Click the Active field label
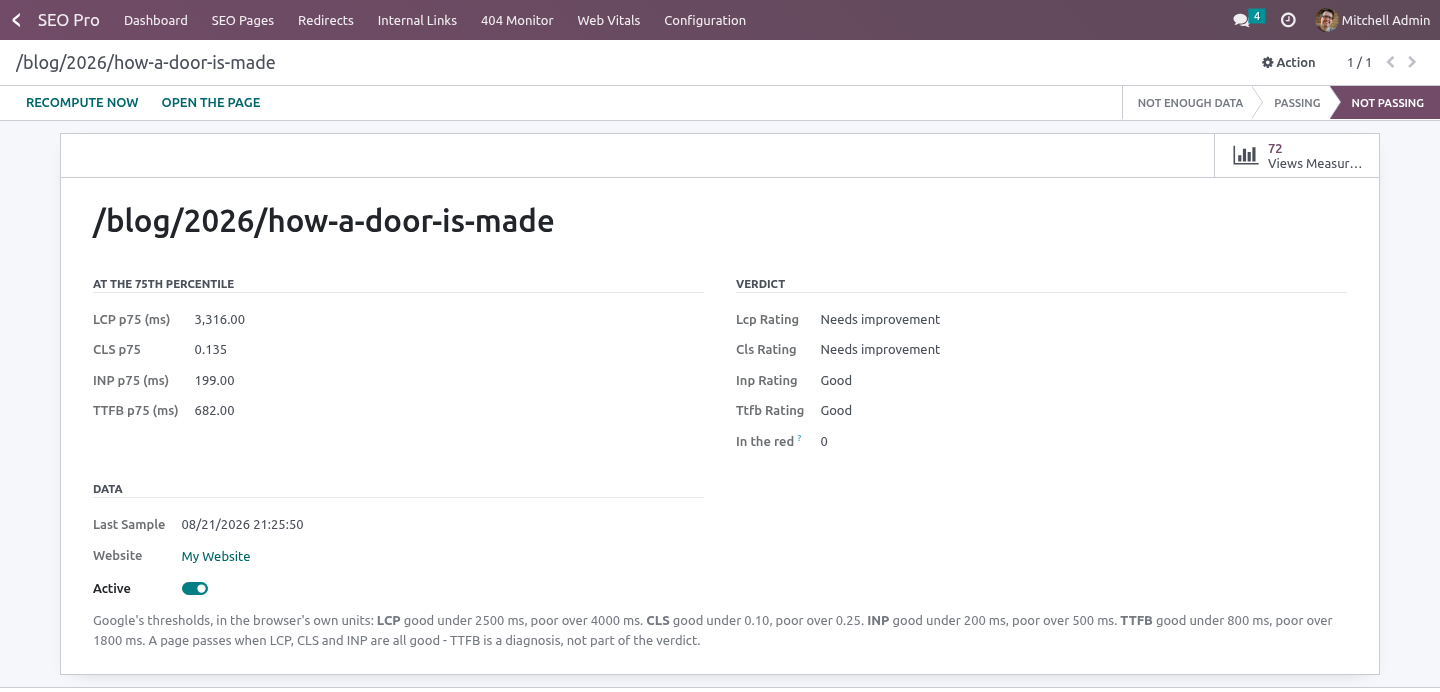The height and width of the screenshot is (692, 1440). tap(112, 589)
